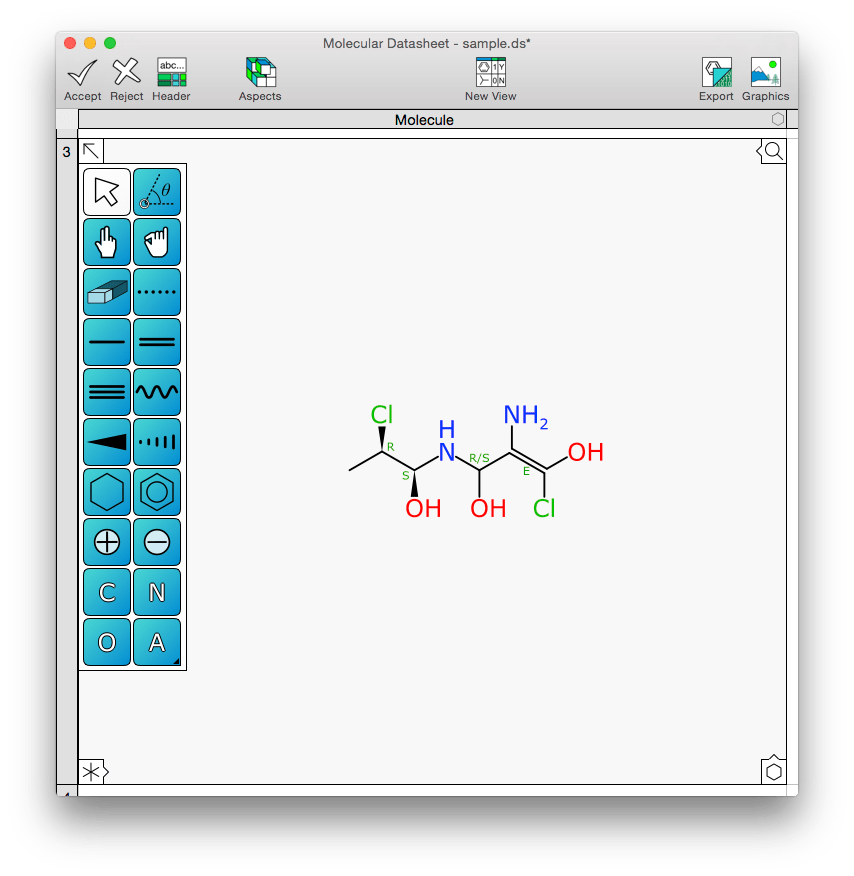Pick the single bond tool
854x876 pixels.
pyautogui.click(x=107, y=342)
